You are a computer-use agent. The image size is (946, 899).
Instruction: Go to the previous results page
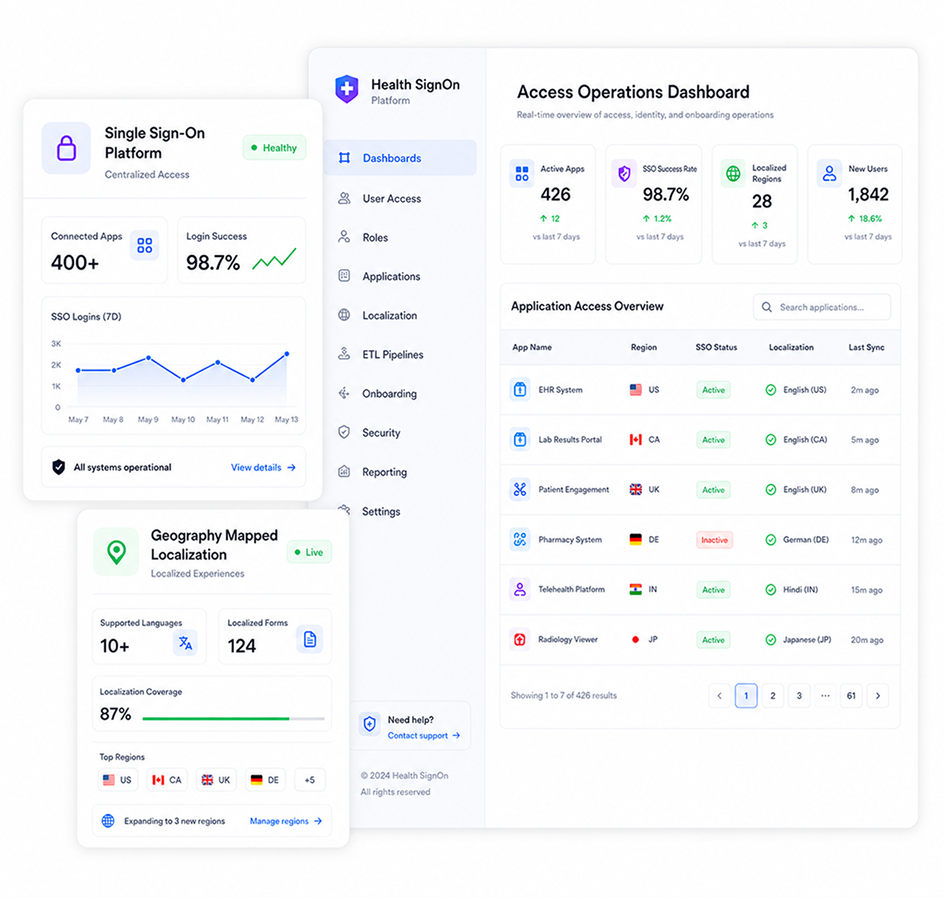pos(720,696)
